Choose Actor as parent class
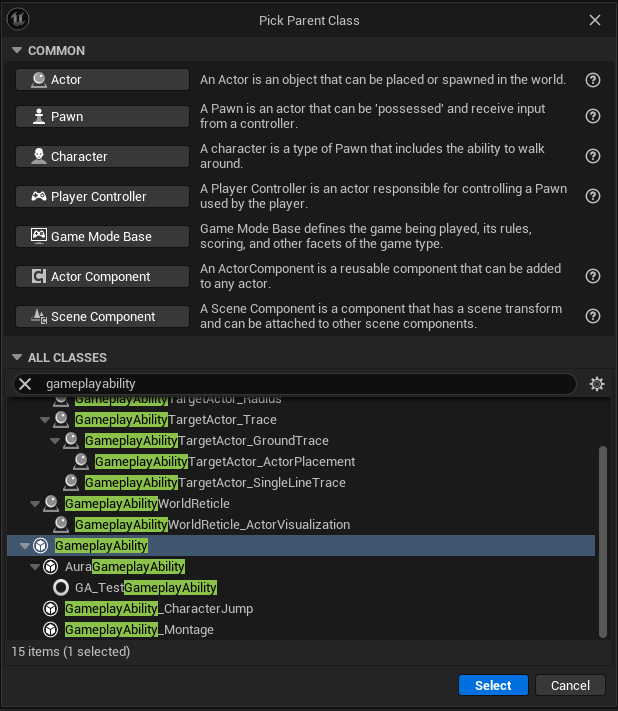618x711 pixels. 103,80
